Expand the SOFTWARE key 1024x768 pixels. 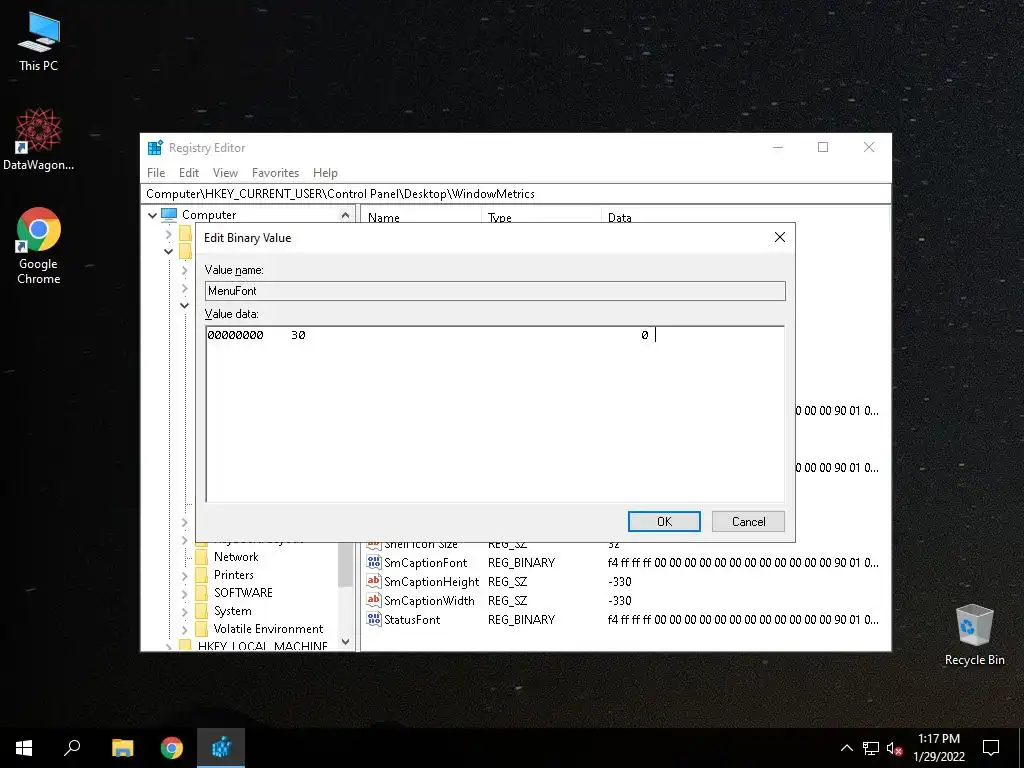click(184, 593)
